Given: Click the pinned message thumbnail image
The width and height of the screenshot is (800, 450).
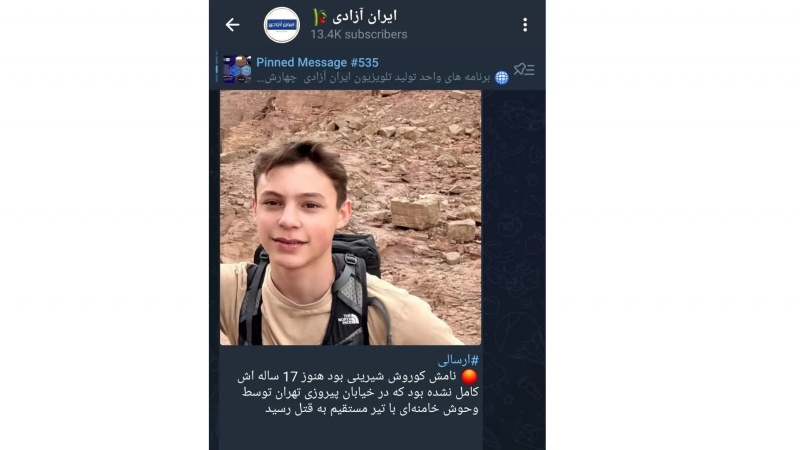Looking at the screenshot, I should 237,69.
